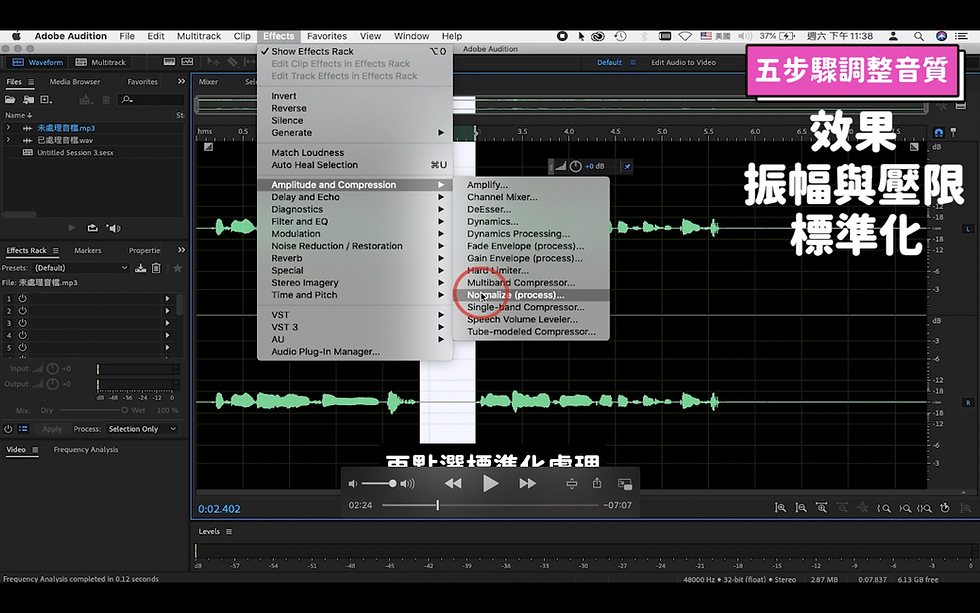Screen dimensions: 980x613
Task: Click the Files panel search field
Action: (152, 99)
